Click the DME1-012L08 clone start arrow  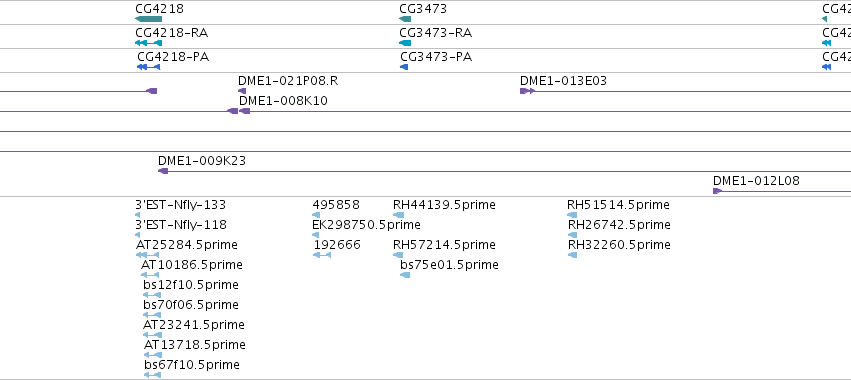(717, 191)
